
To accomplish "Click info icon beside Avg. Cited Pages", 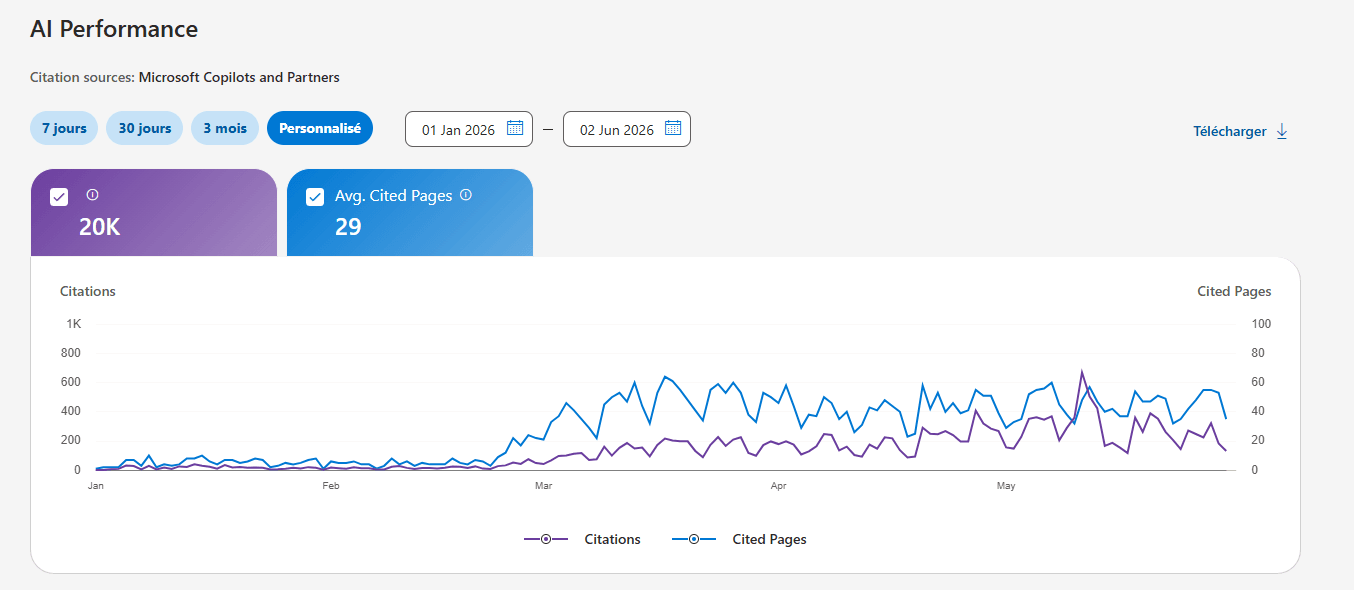I will pyautogui.click(x=465, y=196).
